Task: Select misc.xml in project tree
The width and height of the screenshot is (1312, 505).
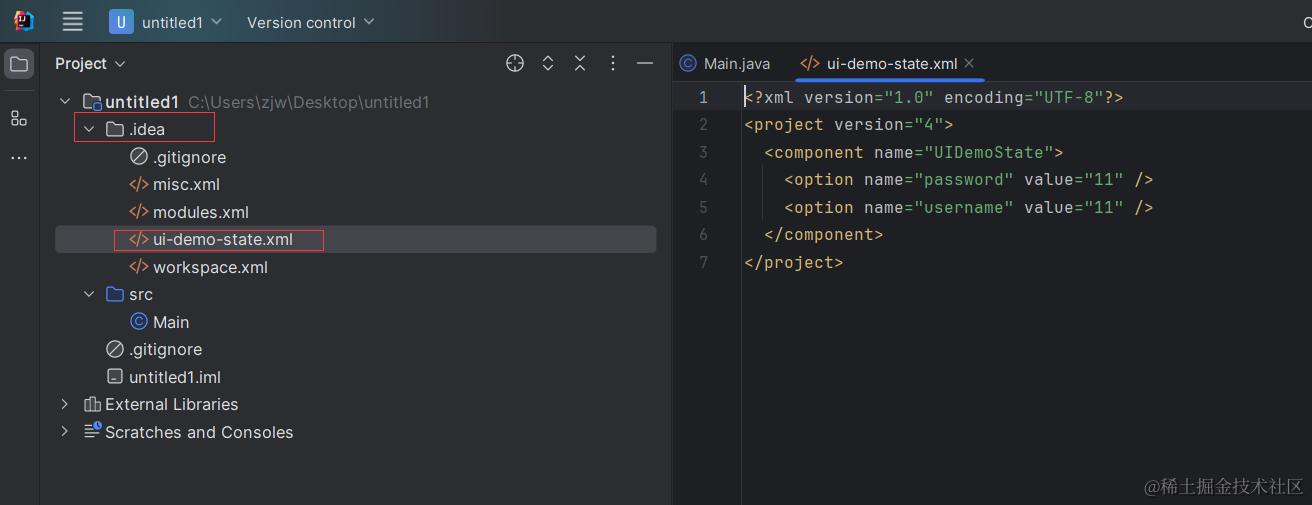Action: (186, 184)
